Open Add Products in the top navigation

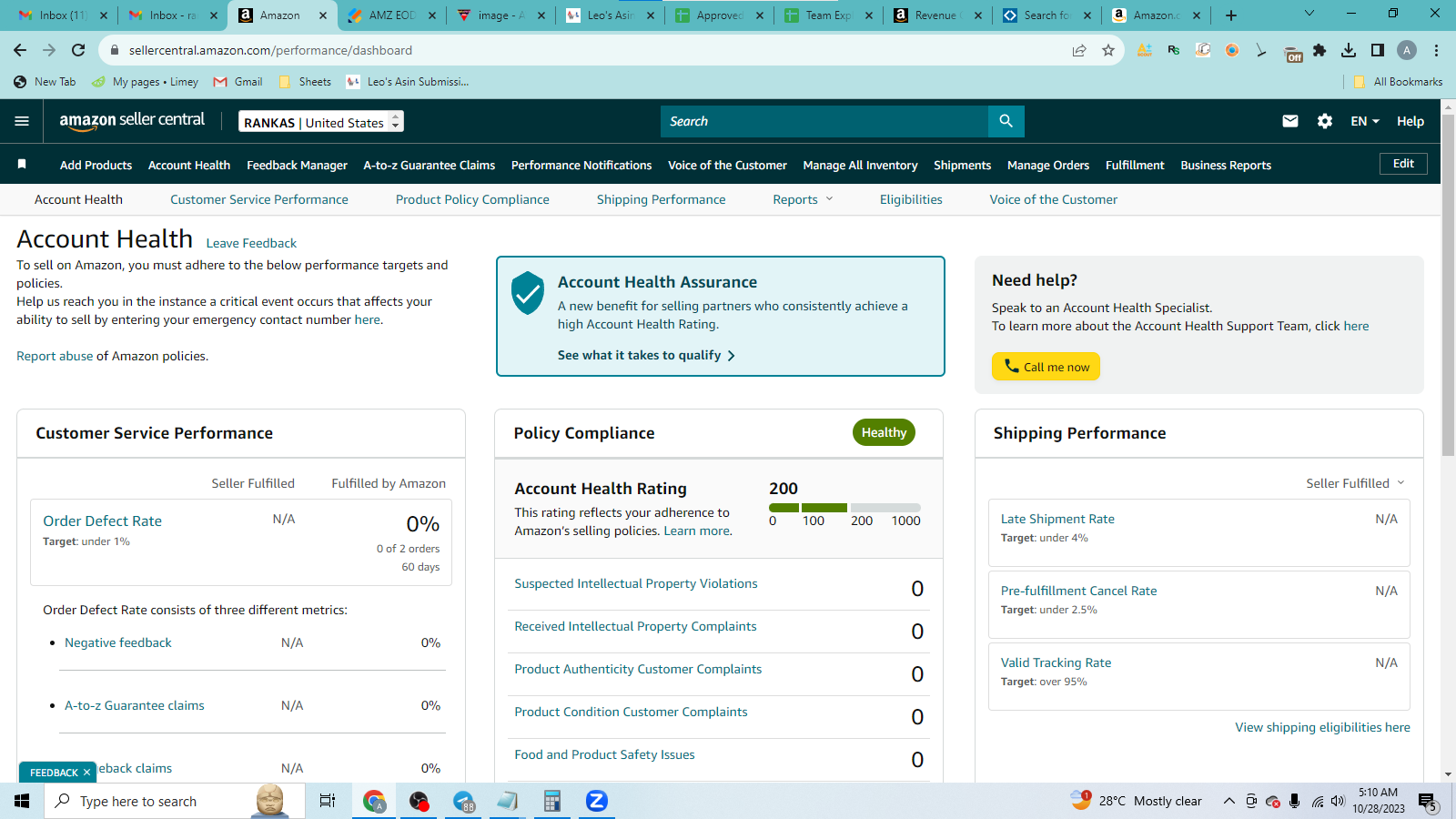click(x=96, y=165)
